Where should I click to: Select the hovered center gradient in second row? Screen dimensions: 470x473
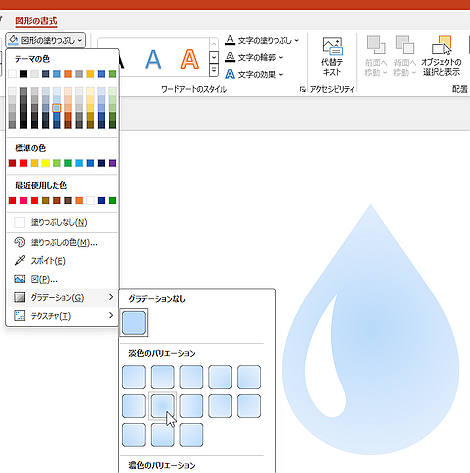click(162, 406)
